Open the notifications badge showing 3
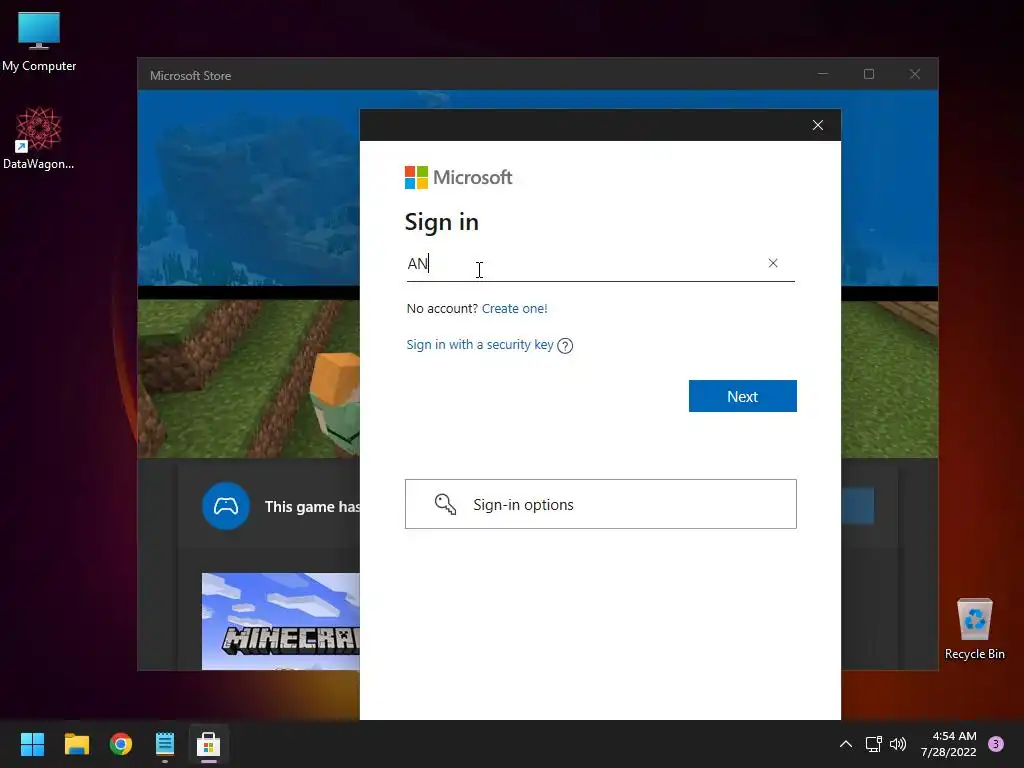Image resolution: width=1024 pixels, height=768 pixels. coord(996,744)
